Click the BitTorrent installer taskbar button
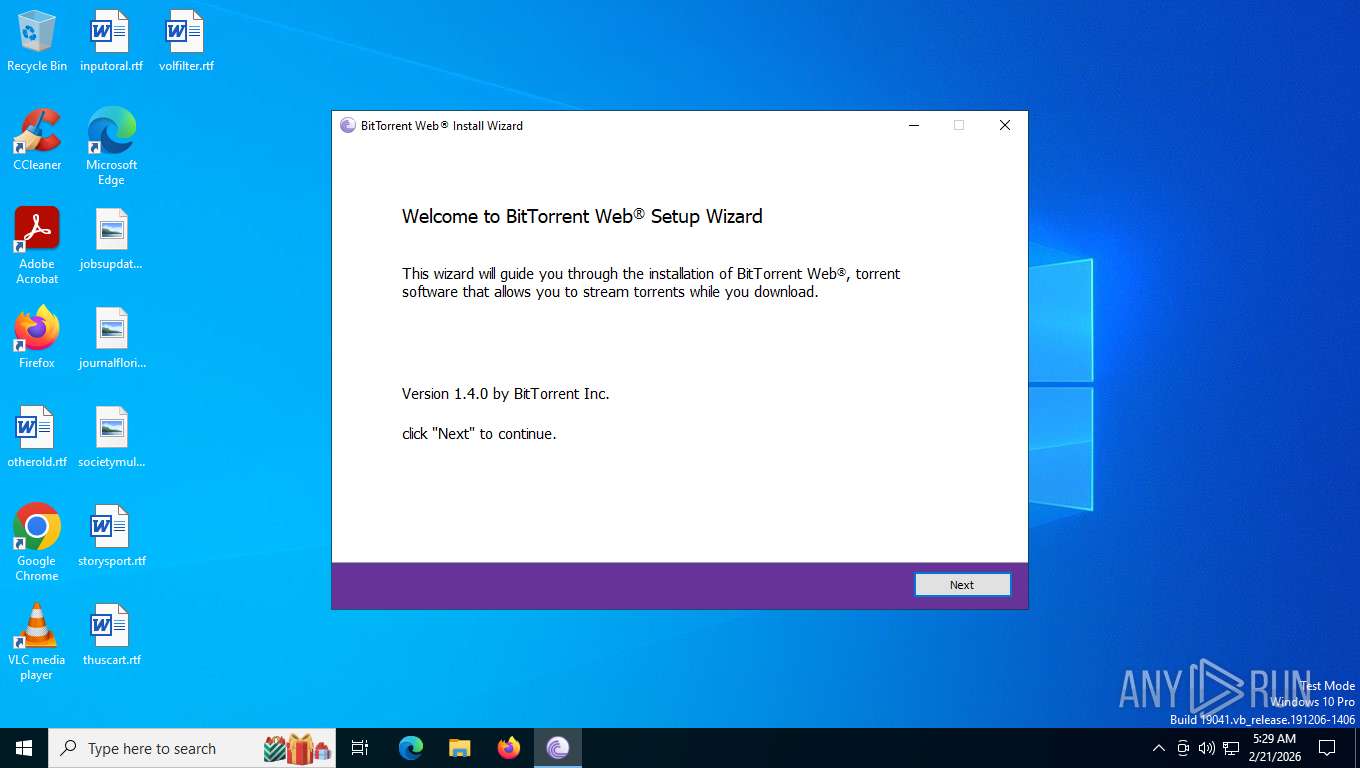 click(x=558, y=748)
